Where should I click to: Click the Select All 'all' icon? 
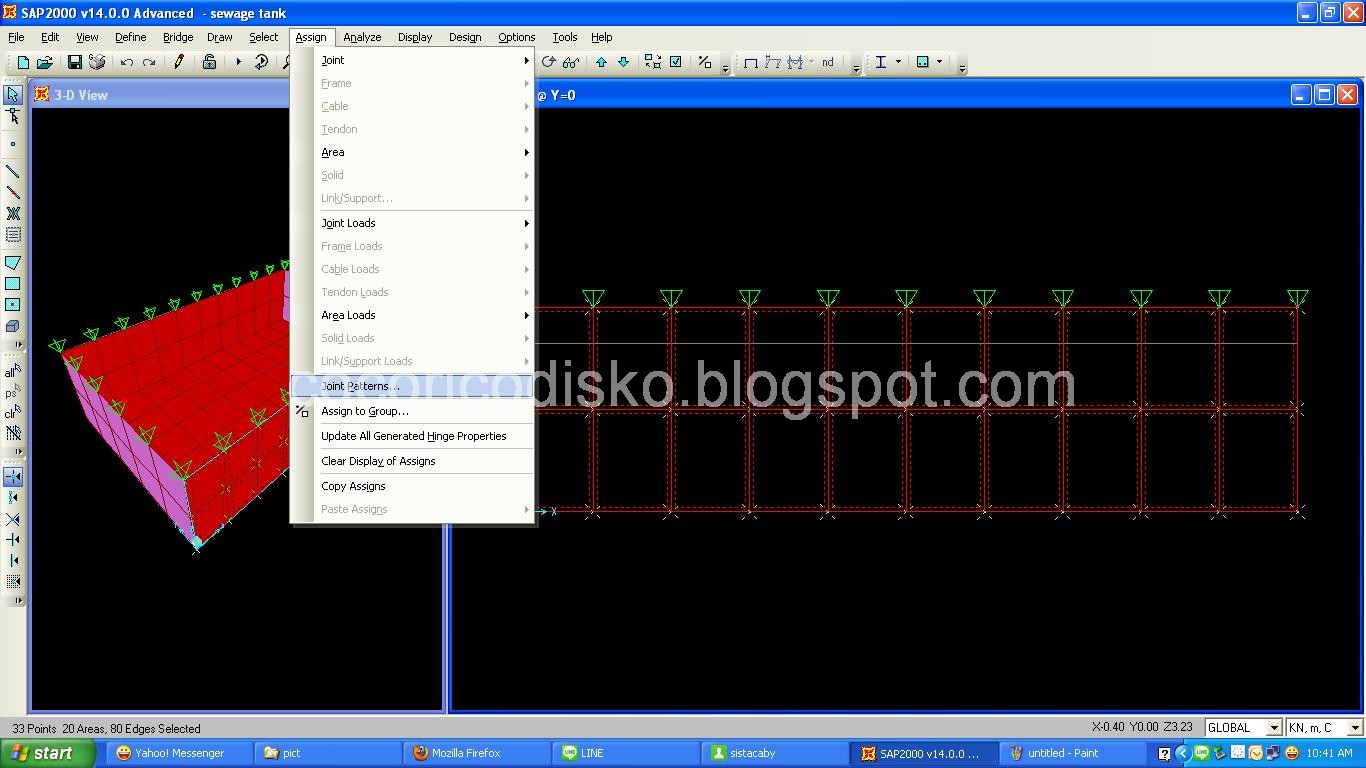13,372
